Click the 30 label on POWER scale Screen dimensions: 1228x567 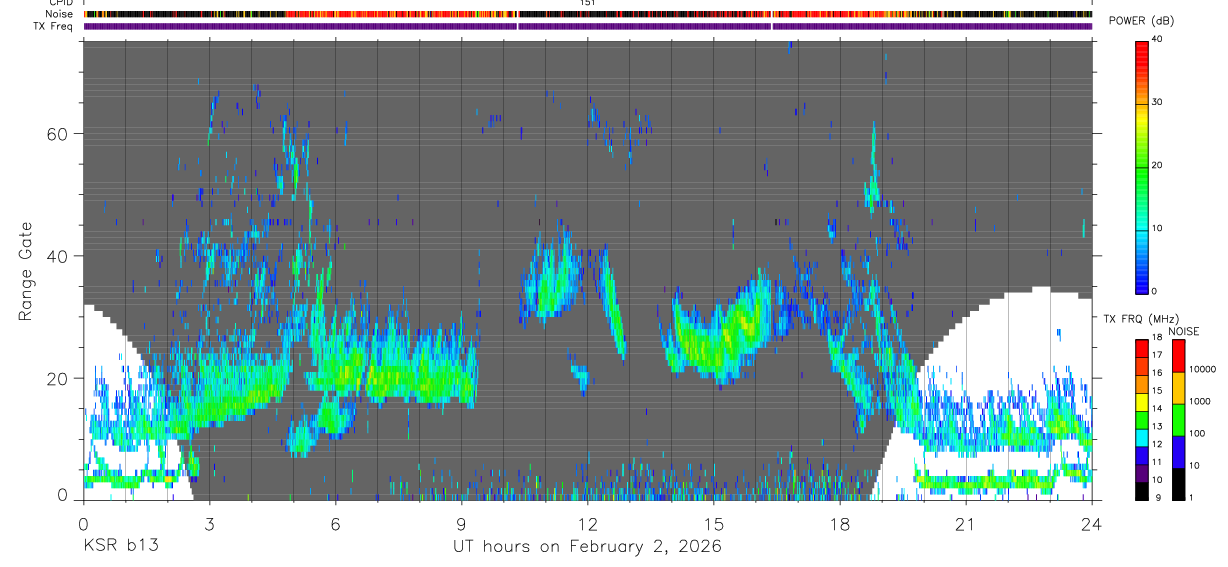click(x=1157, y=103)
